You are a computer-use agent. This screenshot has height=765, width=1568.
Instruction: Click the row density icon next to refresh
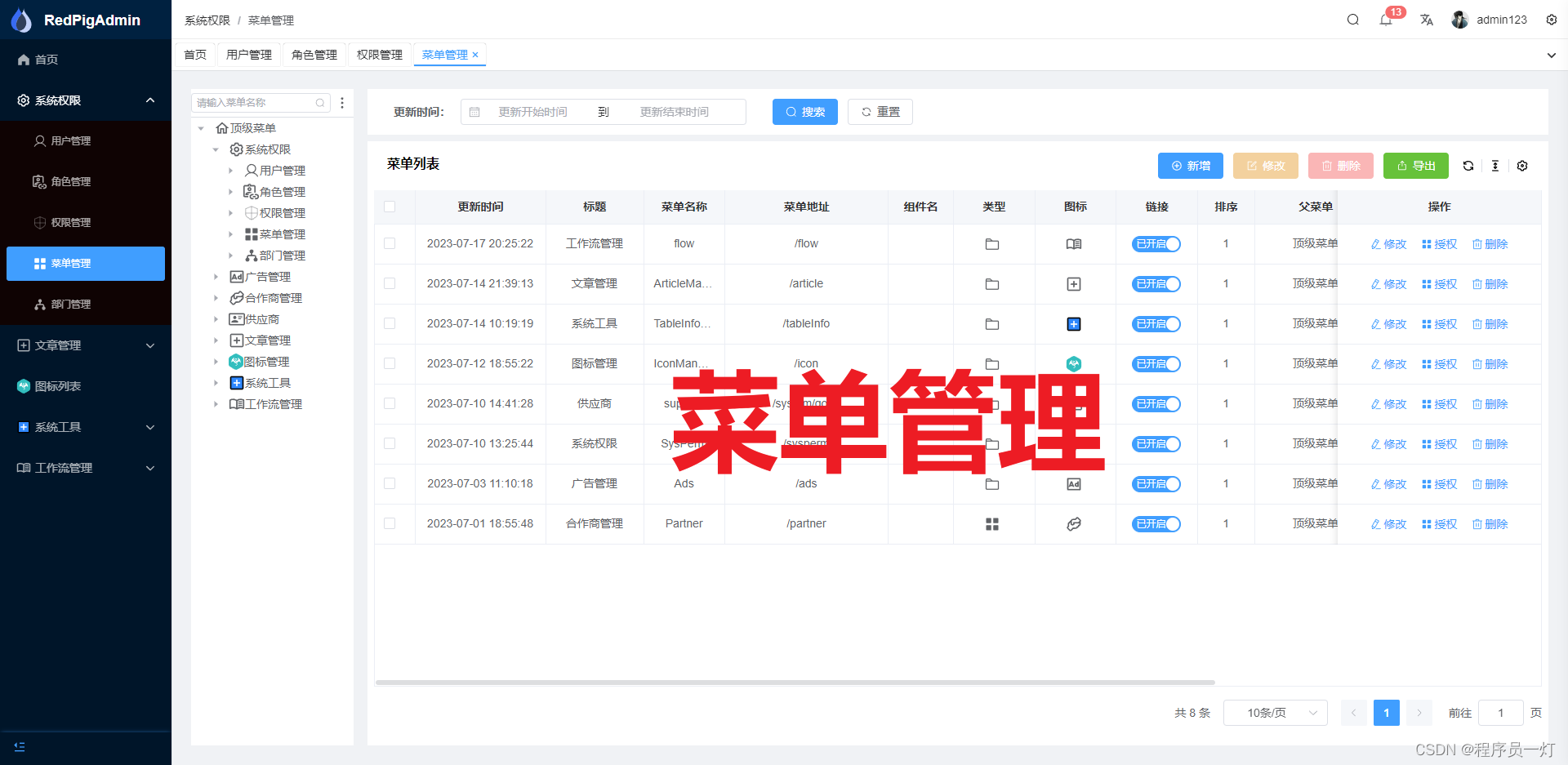1495,166
